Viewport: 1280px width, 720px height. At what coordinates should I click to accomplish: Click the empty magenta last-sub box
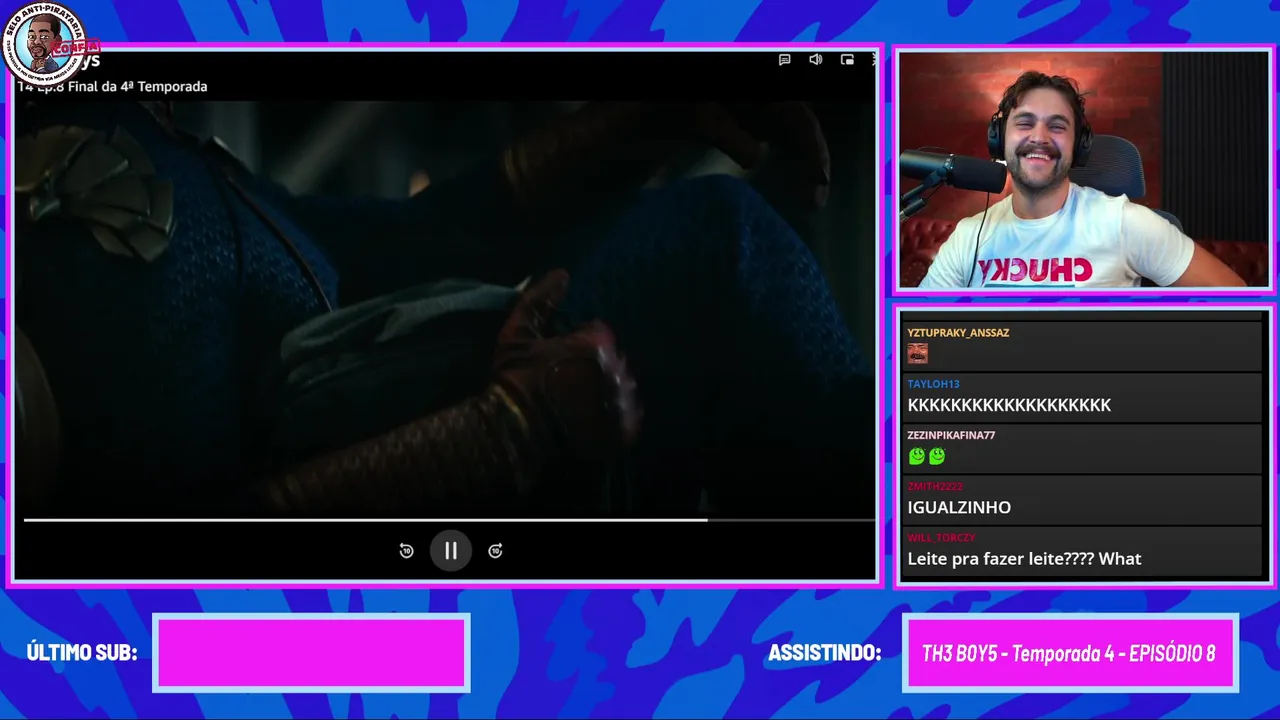tap(311, 653)
